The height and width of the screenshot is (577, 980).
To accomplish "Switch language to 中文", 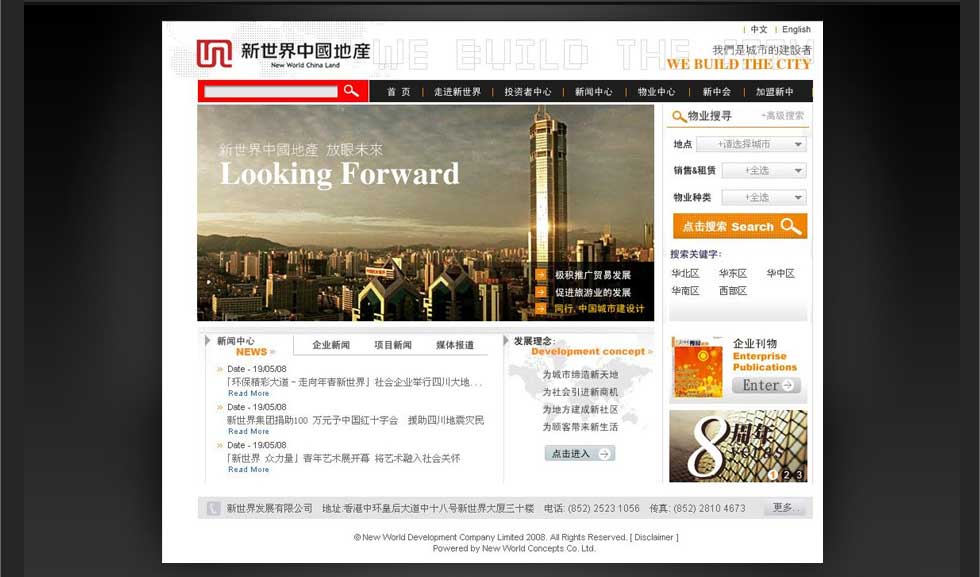I will pyautogui.click(x=759, y=29).
